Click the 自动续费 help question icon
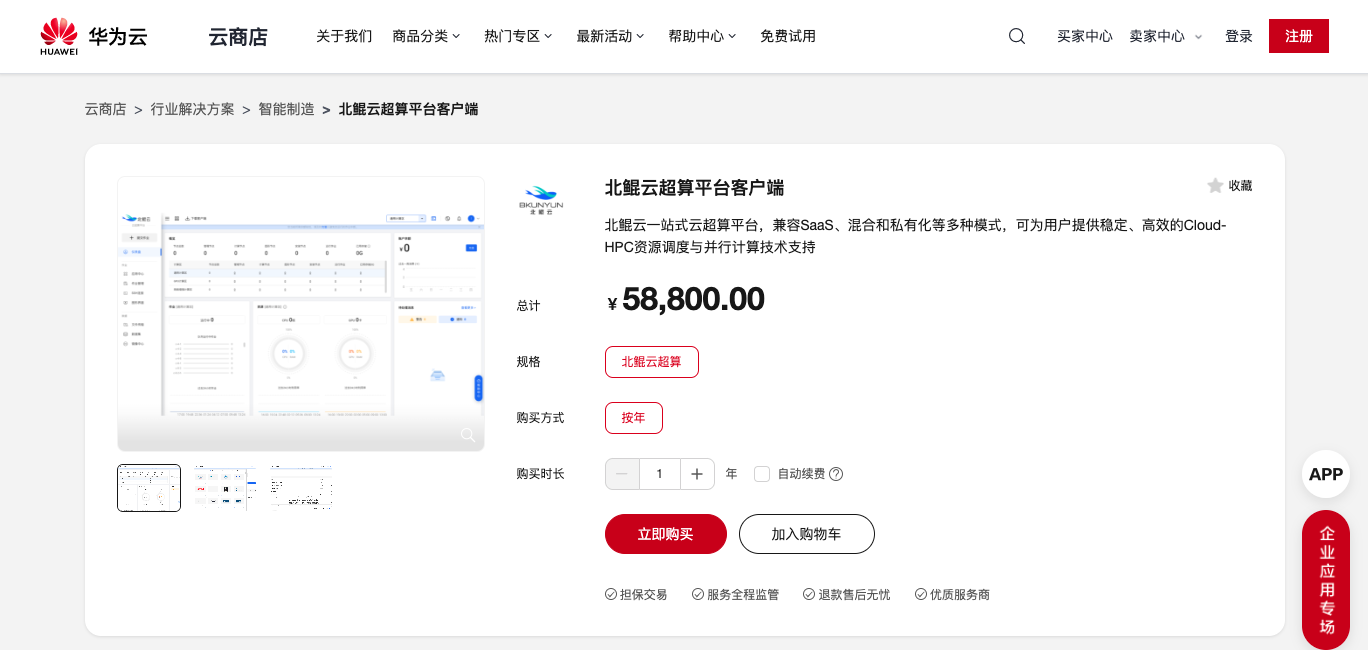 tap(836, 474)
